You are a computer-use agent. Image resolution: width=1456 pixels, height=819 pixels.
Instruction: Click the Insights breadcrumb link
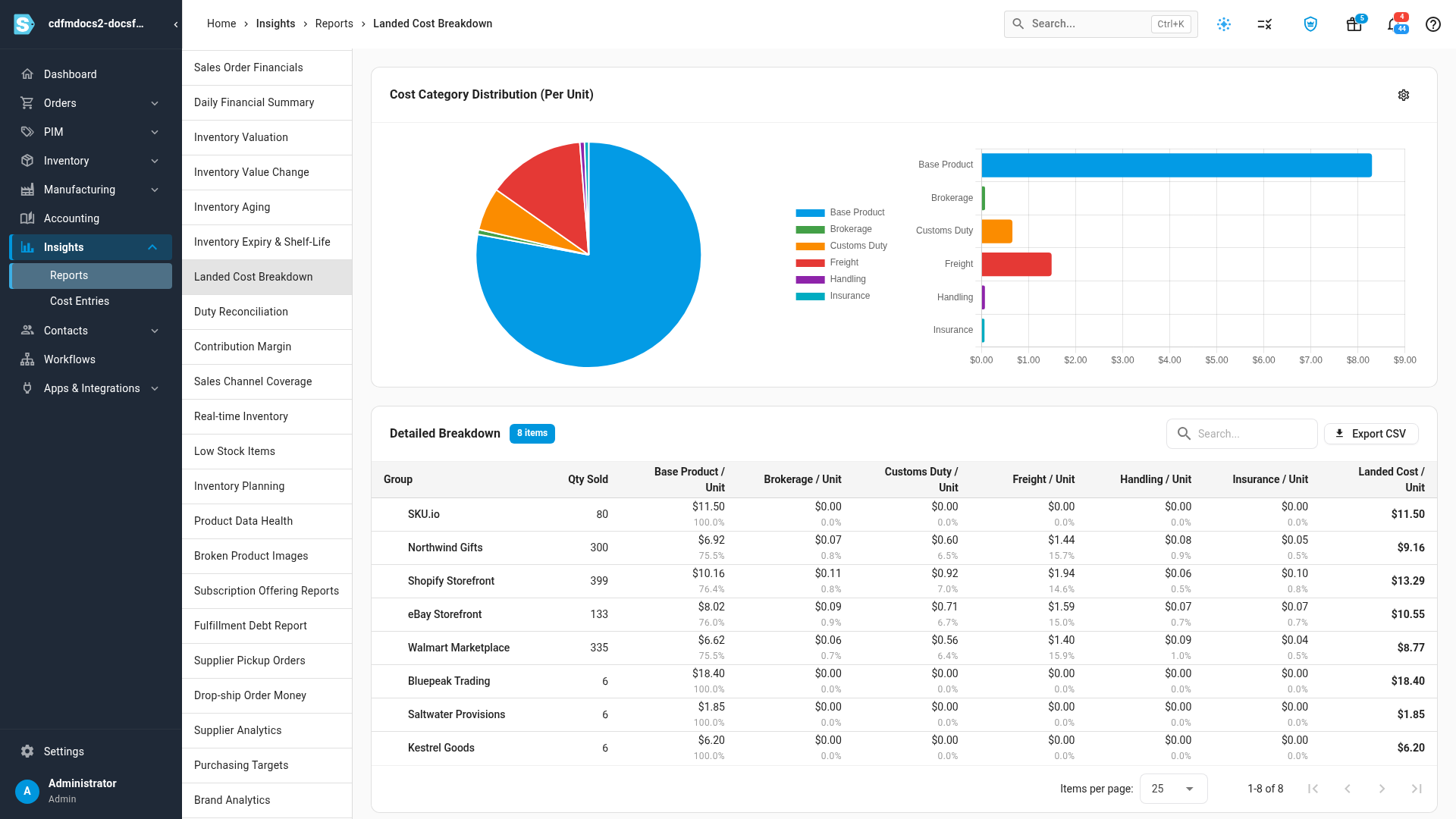click(x=275, y=24)
